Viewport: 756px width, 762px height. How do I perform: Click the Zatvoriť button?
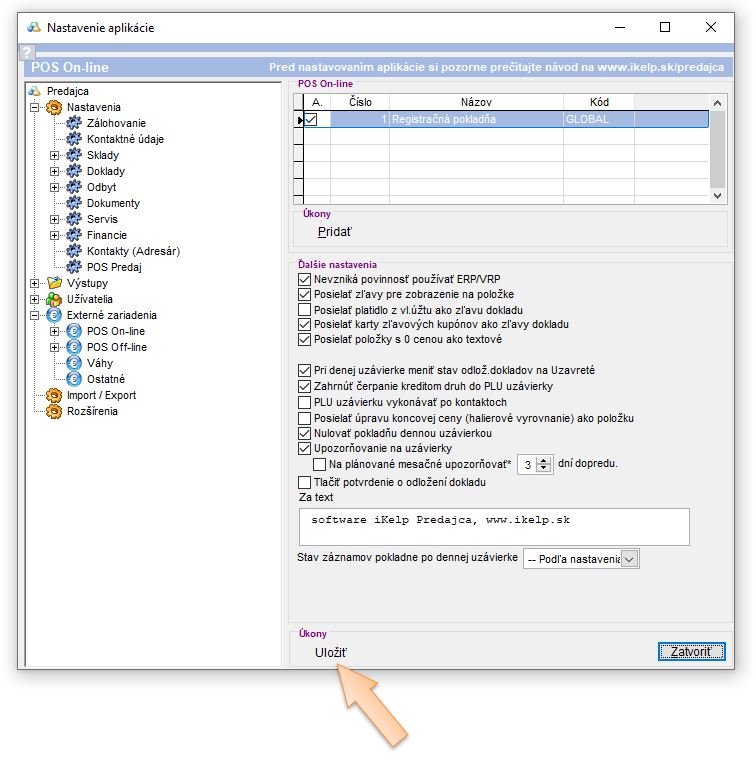pyautogui.click(x=690, y=652)
